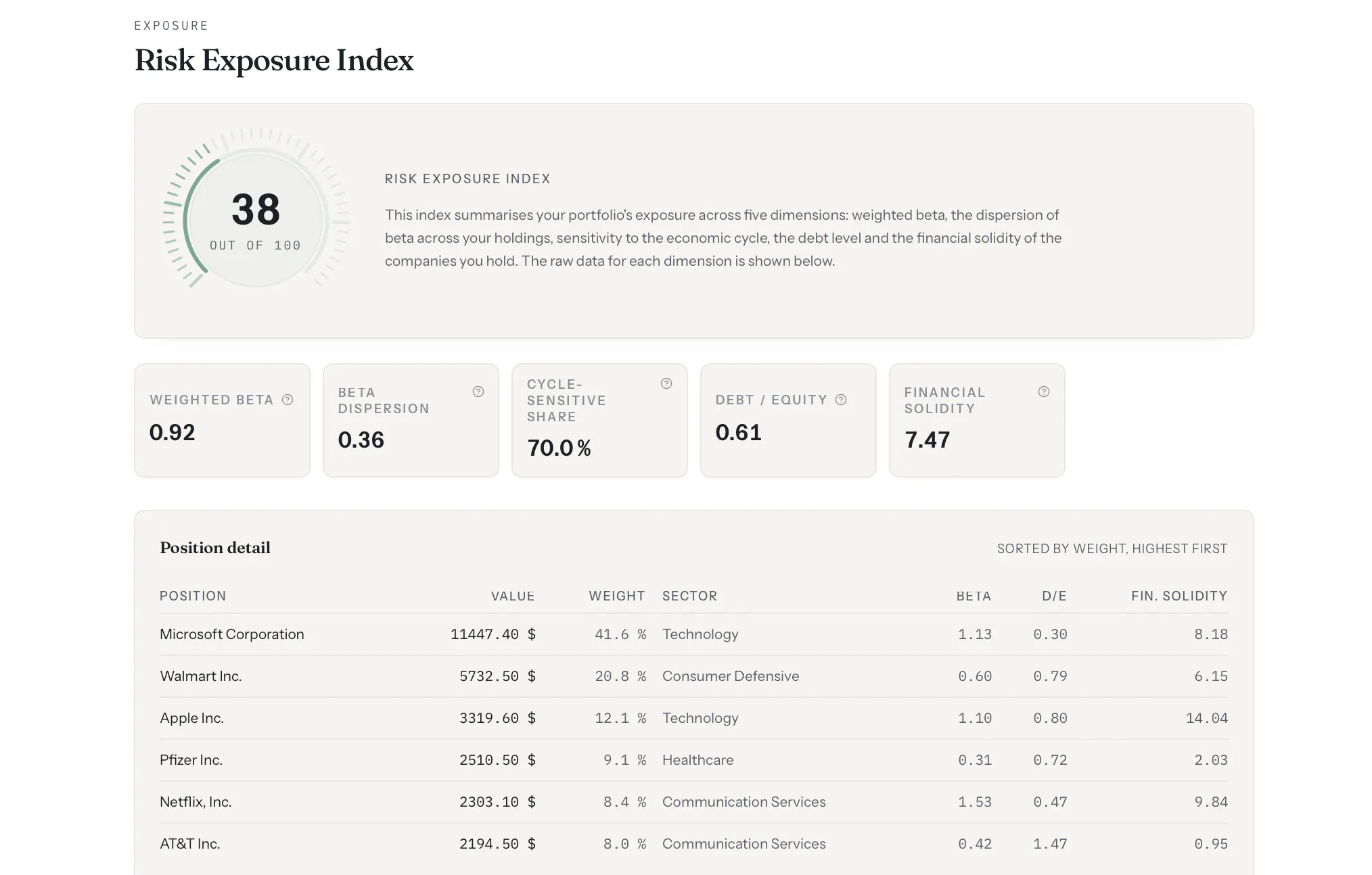The height and width of the screenshot is (875, 1372).
Task: Click Walmart's value 5732.50 $
Action: [497, 676]
